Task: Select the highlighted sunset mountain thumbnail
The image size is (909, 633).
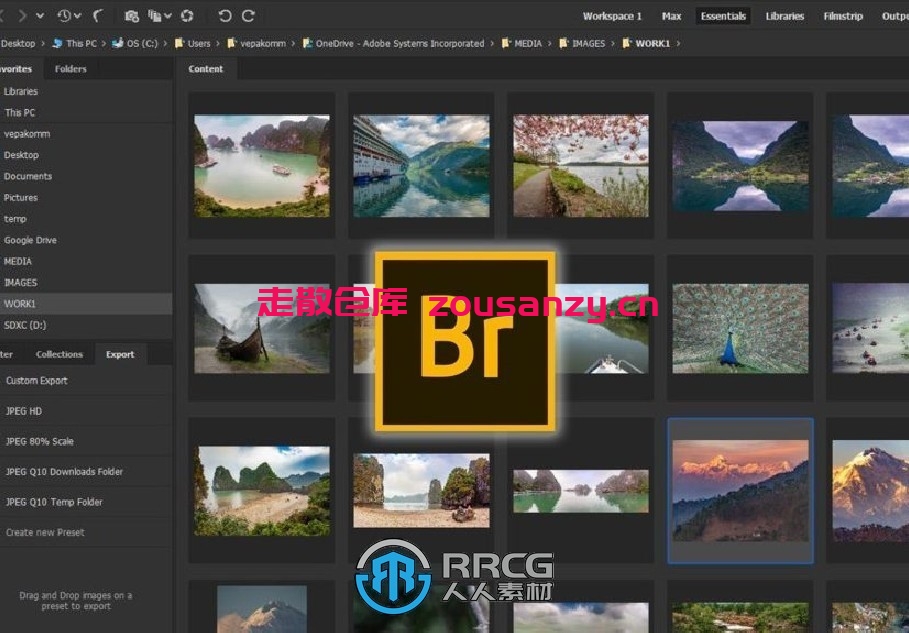Action: [x=740, y=490]
